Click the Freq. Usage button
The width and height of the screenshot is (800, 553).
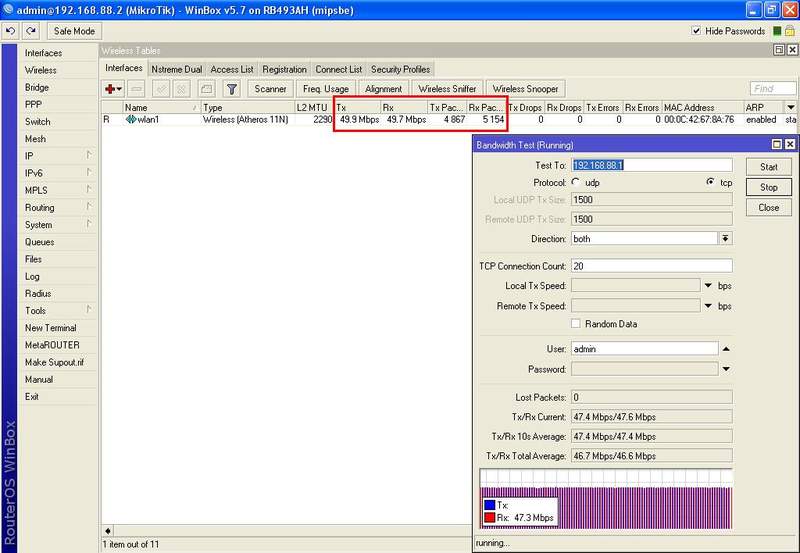tap(326, 89)
